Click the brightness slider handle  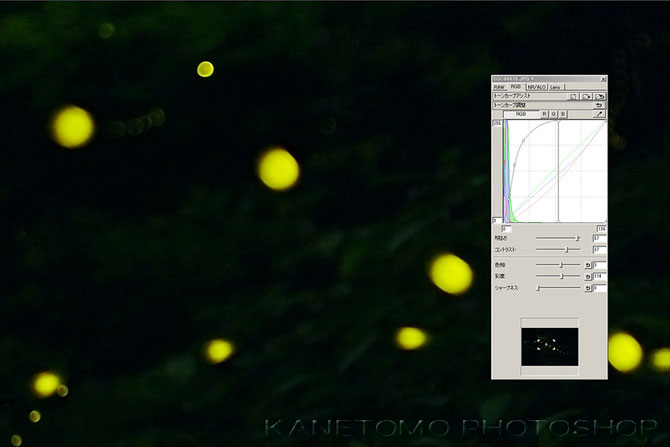click(578, 238)
